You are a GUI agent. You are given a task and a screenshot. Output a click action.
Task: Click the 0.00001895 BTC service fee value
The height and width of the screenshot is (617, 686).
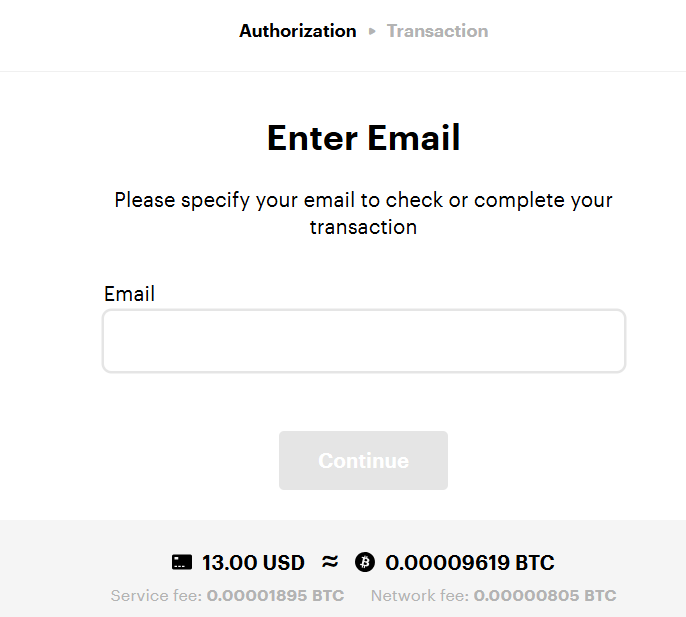pyautogui.click(x=275, y=596)
